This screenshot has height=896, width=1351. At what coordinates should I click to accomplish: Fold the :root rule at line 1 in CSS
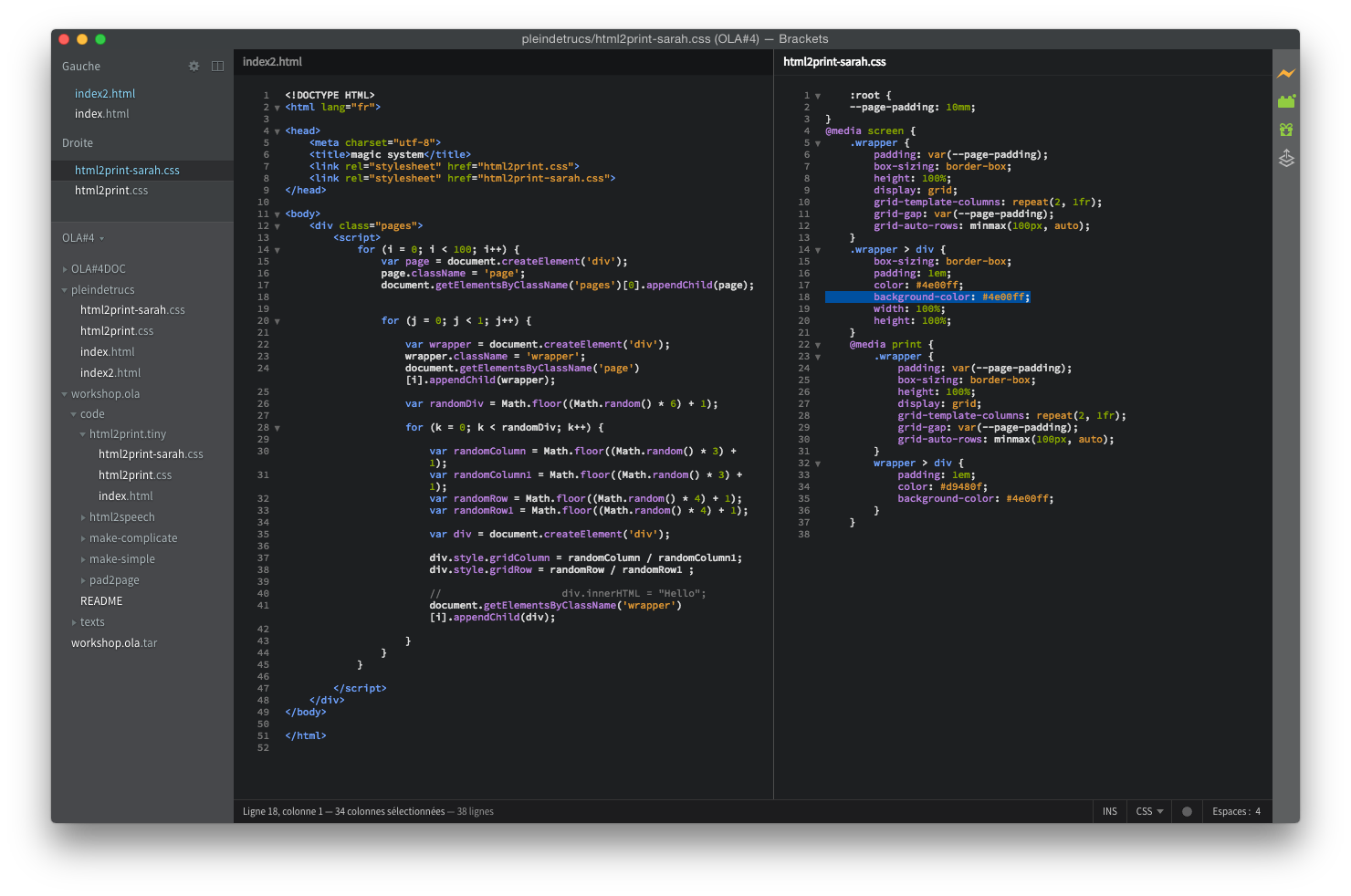pyautogui.click(x=818, y=96)
